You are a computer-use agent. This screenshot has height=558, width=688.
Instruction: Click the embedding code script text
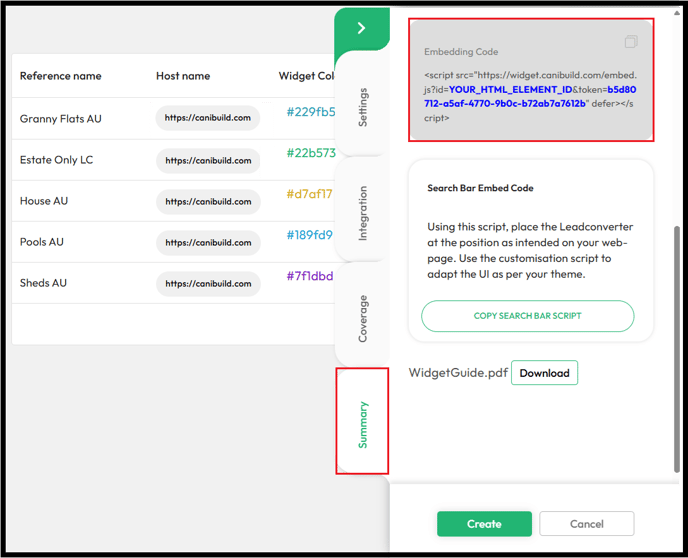tap(530, 97)
